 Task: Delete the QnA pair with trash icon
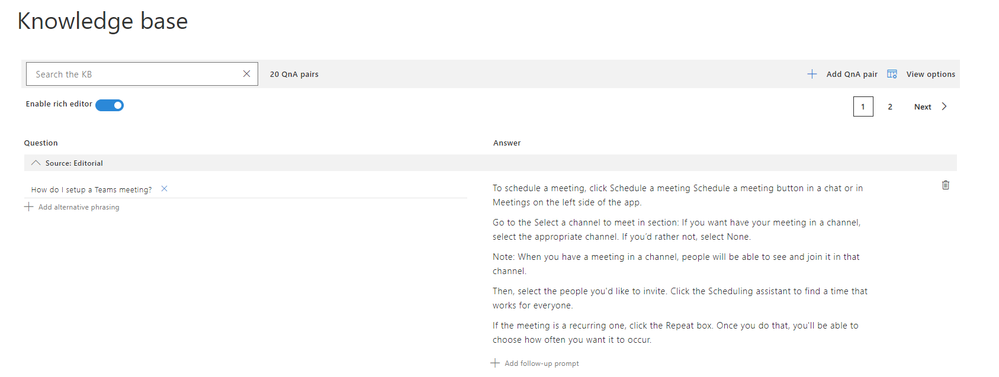point(945,185)
